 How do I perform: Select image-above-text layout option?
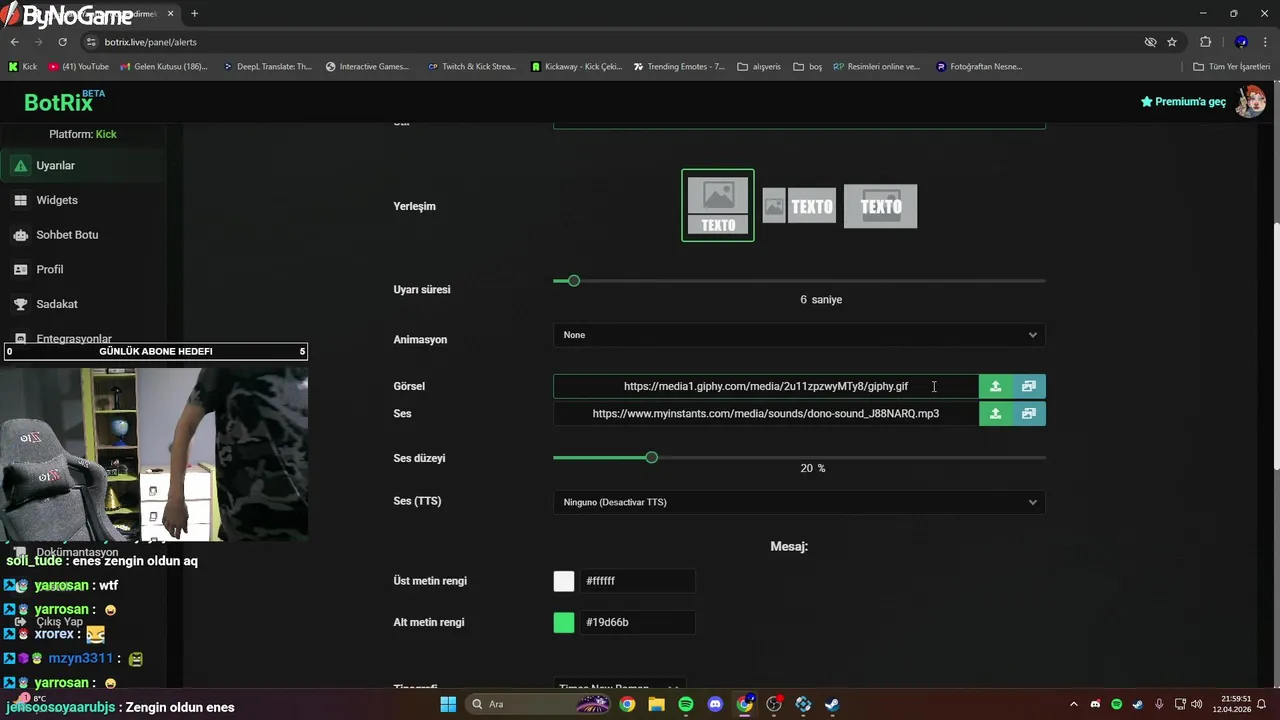click(x=718, y=205)
